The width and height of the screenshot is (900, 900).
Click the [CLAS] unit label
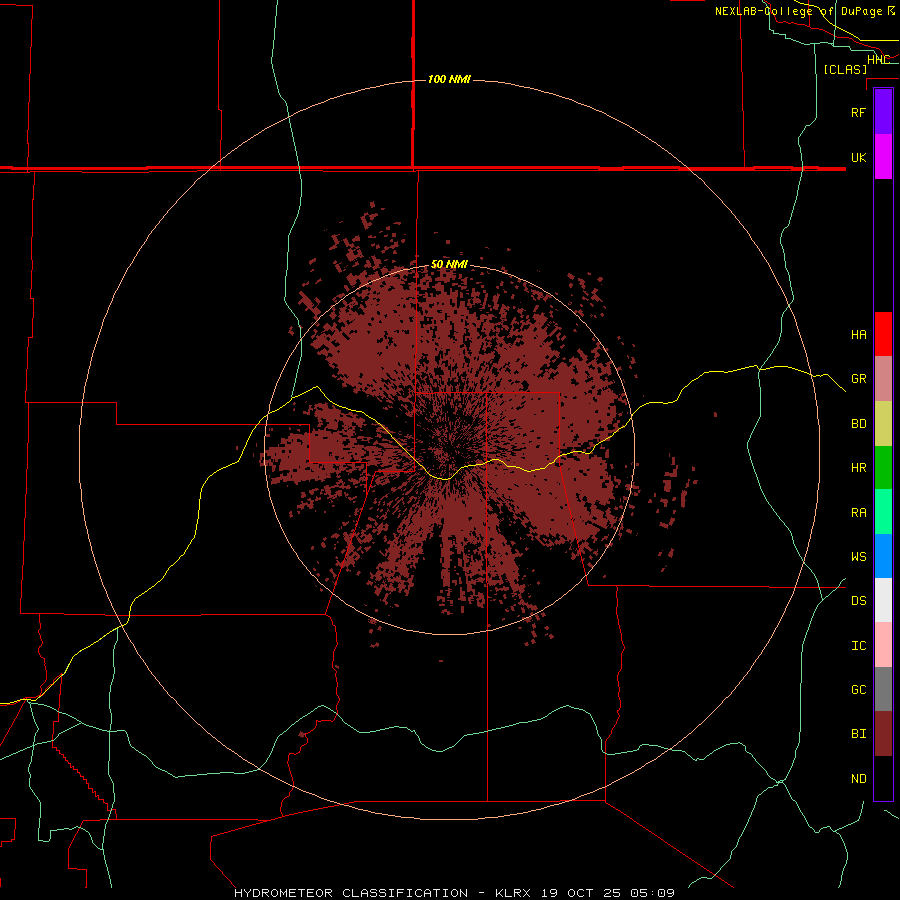coord(845,69)
